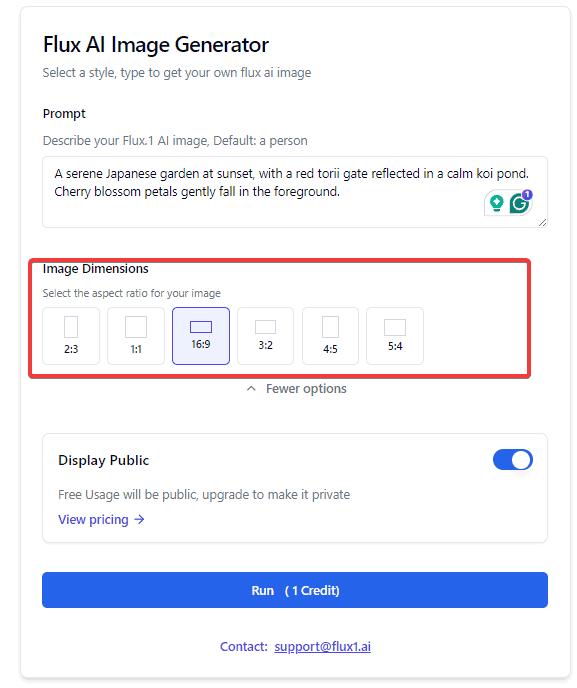
Task: Click the 3:2 landscape rectangle icon
Action: click(x=265, y=327)
